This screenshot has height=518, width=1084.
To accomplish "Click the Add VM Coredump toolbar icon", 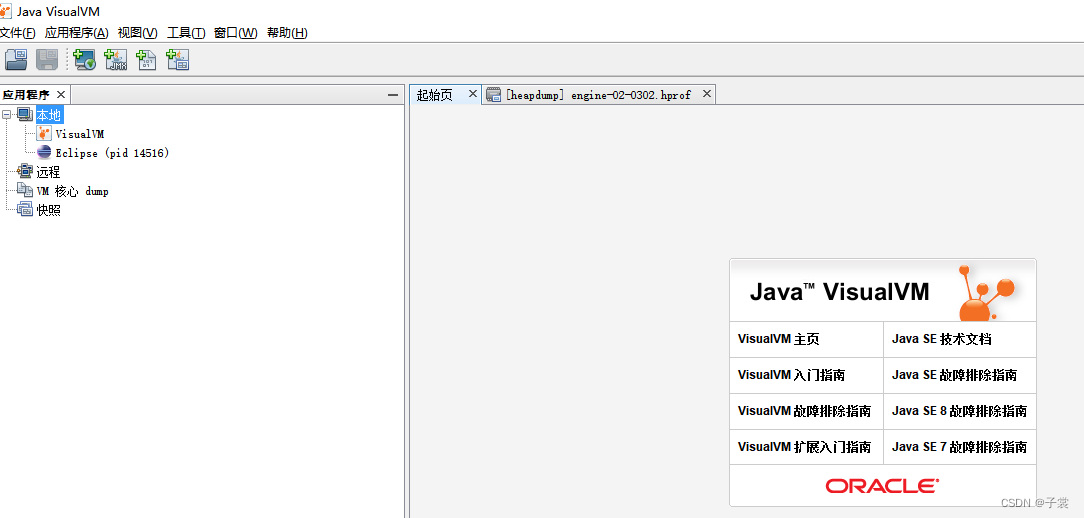I will click(146, 60).
